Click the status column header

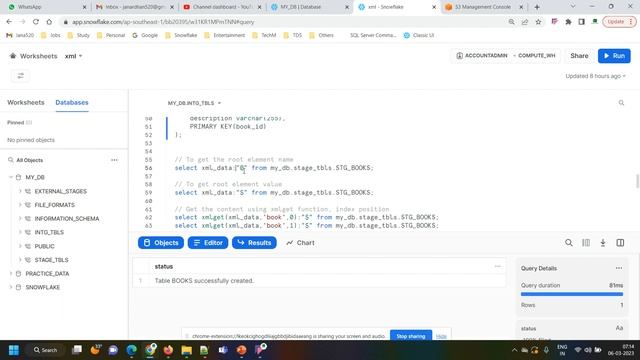coord(164,267)
